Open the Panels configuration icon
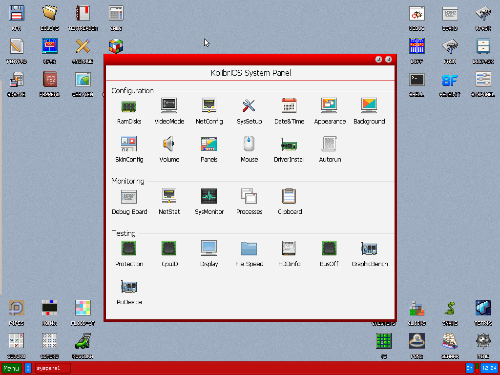Screen dimensions: 500x375 209,144
